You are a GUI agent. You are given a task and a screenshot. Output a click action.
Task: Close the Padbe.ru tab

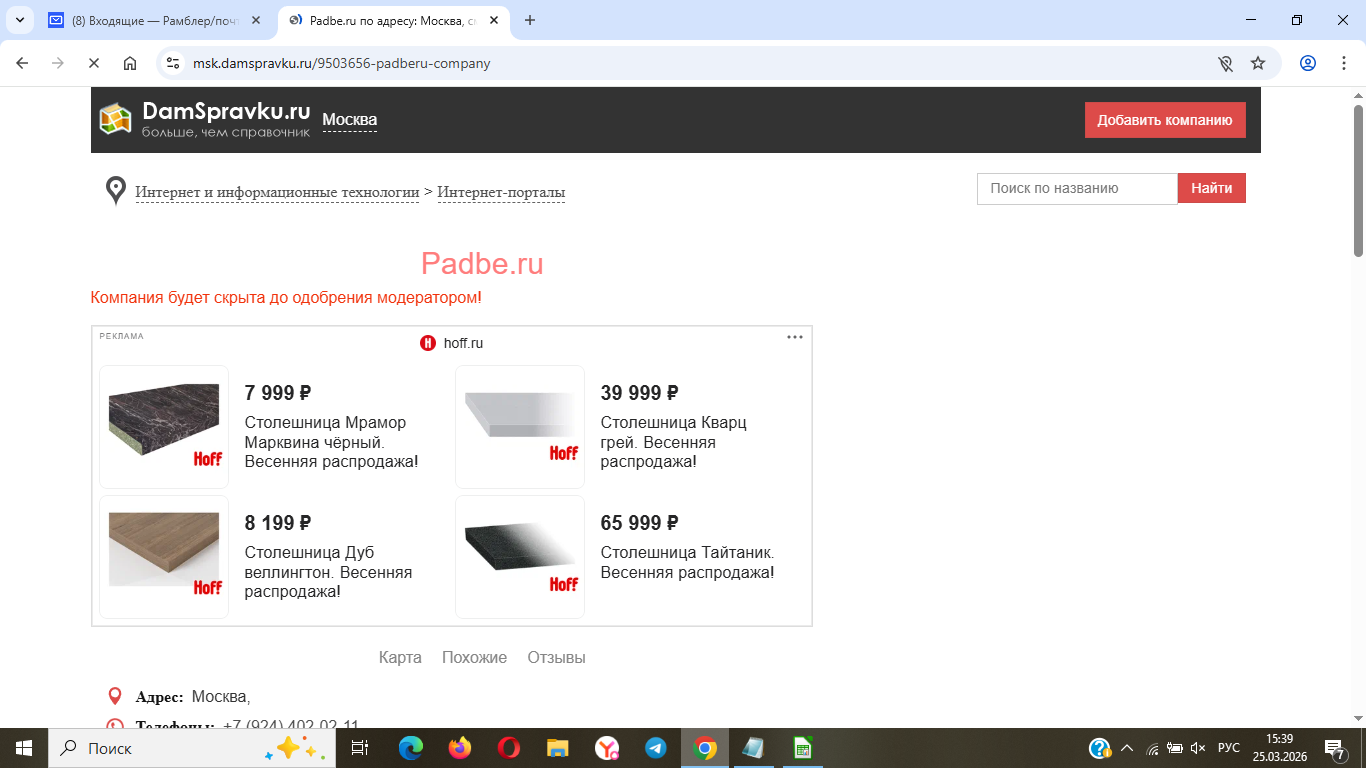click(493, 20)
